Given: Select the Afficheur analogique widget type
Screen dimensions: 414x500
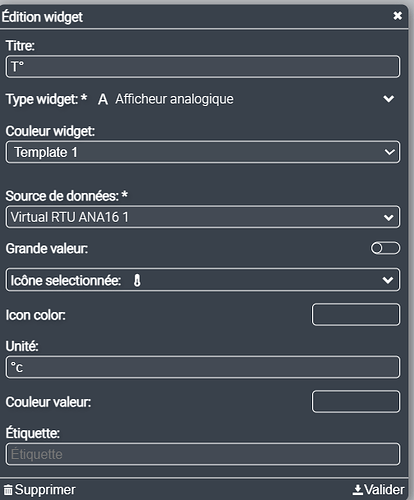Looking at the screenshot, I should click(x=174, y=99).
